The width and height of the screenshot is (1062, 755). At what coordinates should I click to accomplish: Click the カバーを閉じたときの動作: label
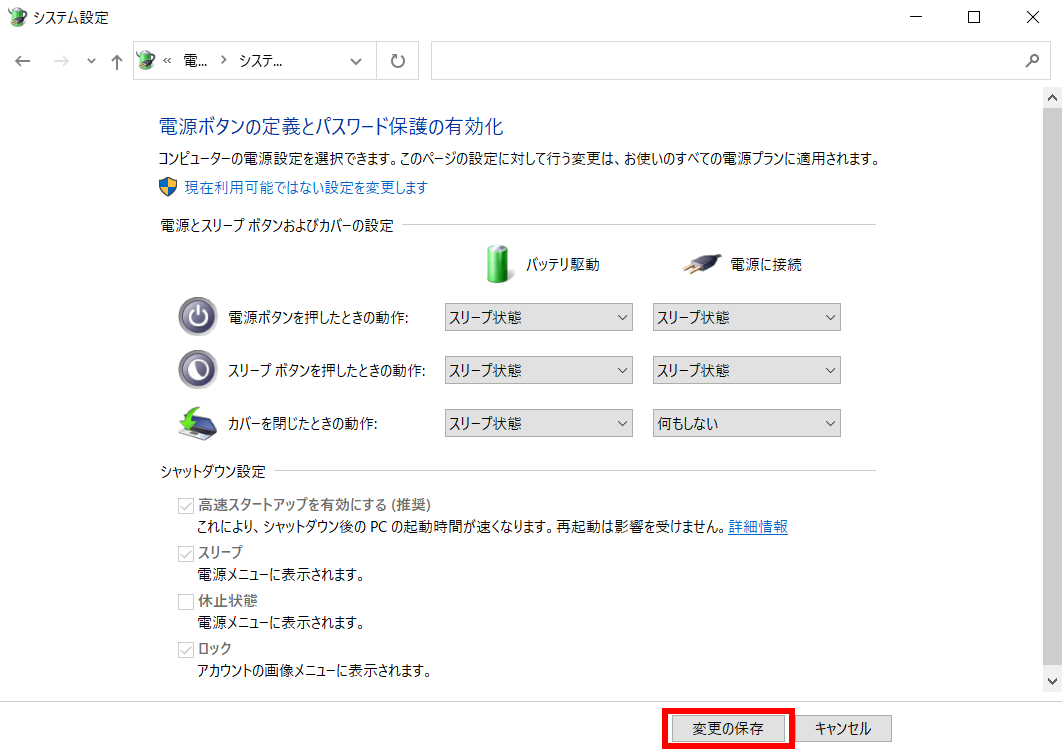pos(303,424)
